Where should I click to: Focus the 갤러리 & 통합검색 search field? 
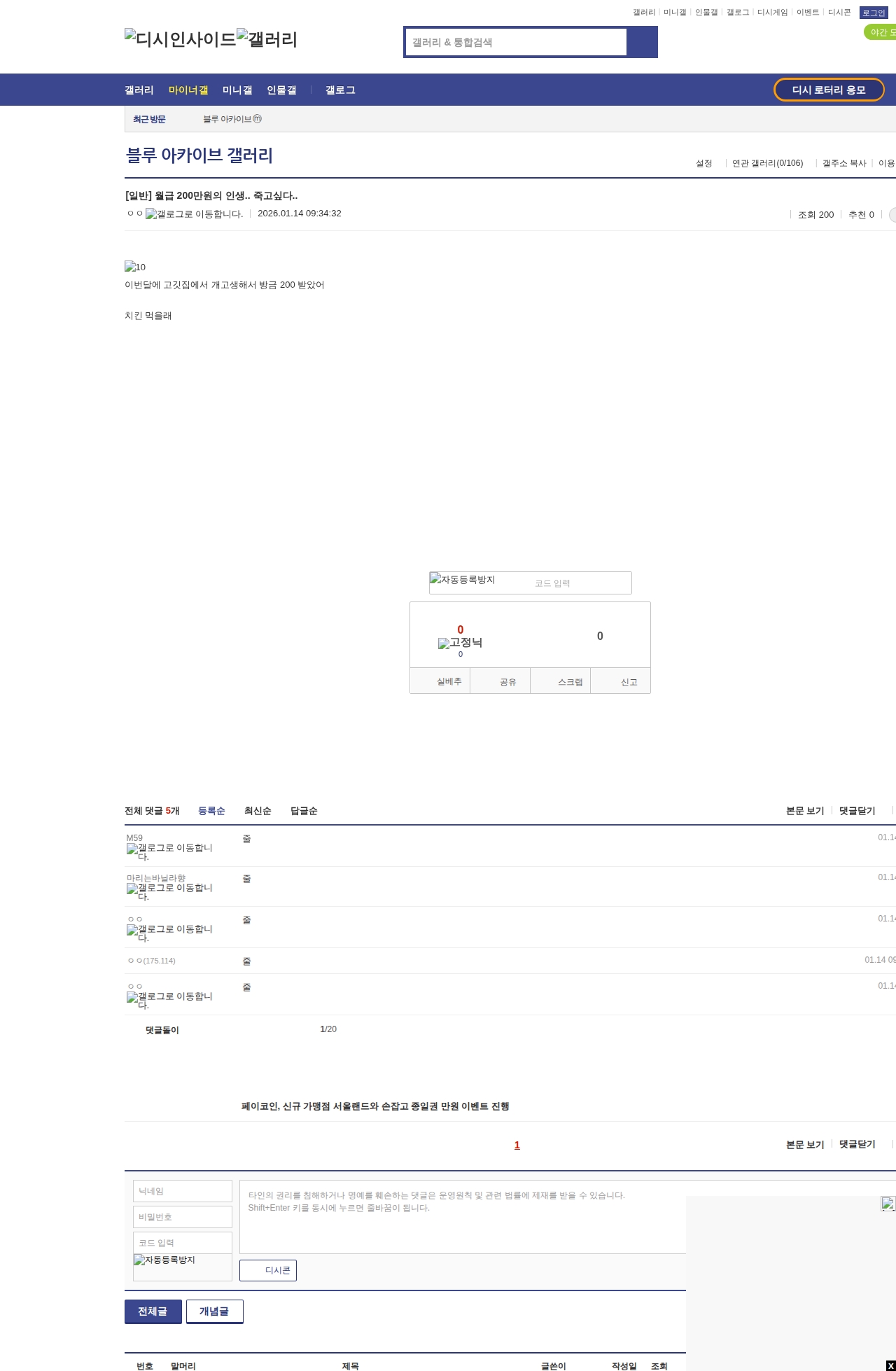[517, 42]
